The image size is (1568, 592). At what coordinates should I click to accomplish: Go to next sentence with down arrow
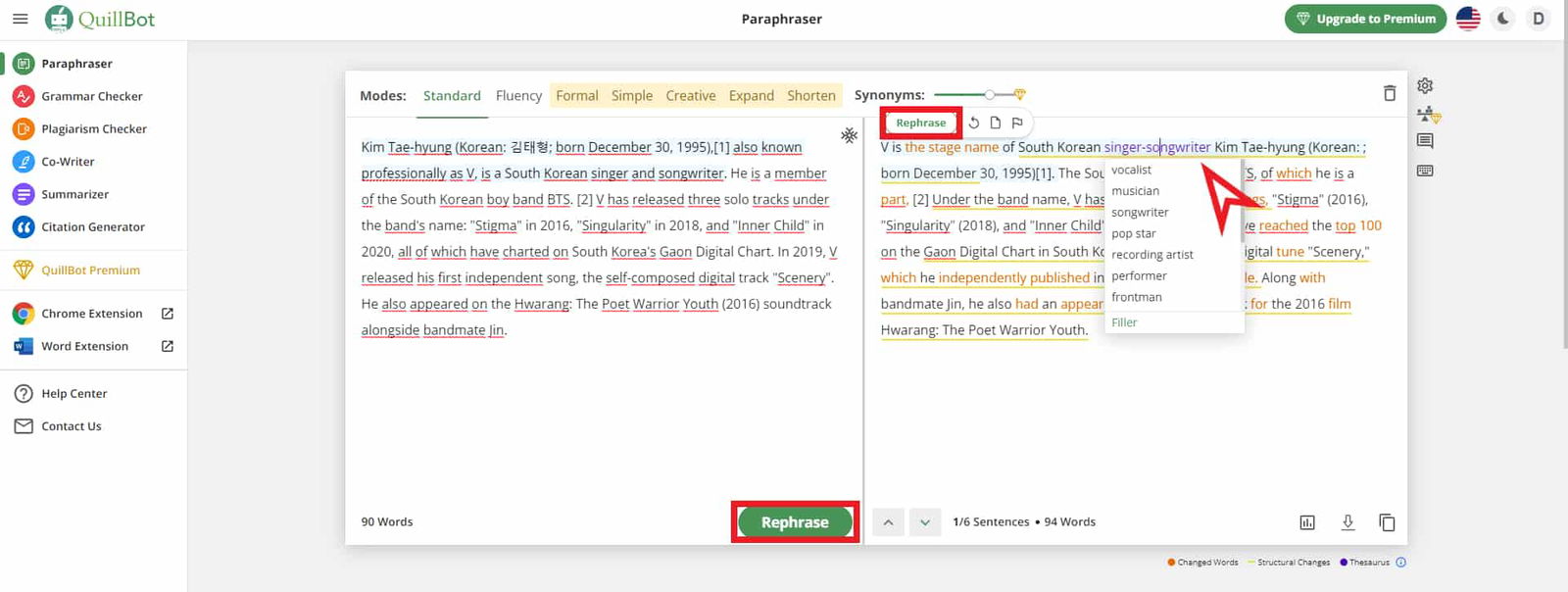click(x=925, y=522)
